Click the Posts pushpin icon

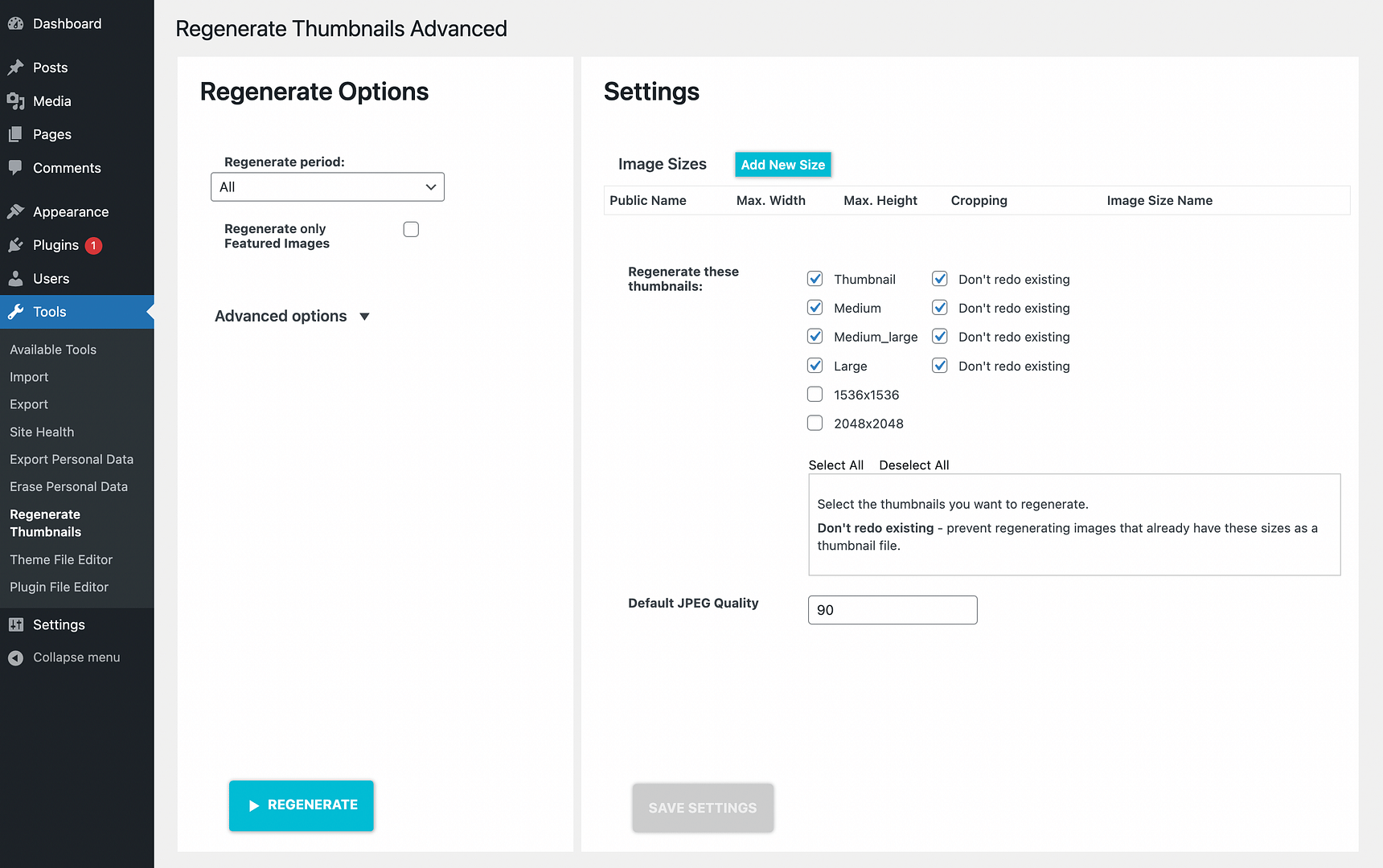coord(15,68)
